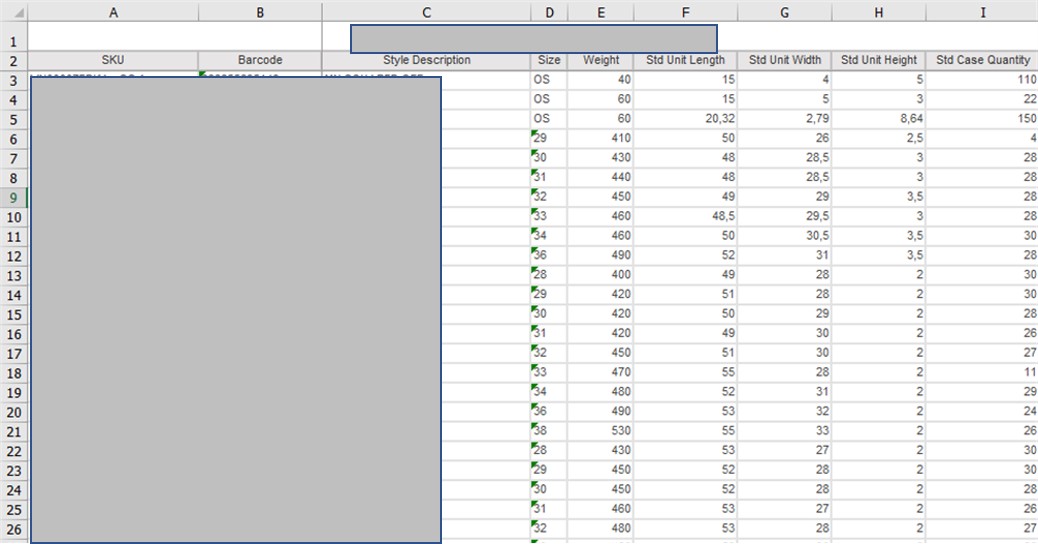
Task: Select case quantity 150 in row 5
Action: 982,118
